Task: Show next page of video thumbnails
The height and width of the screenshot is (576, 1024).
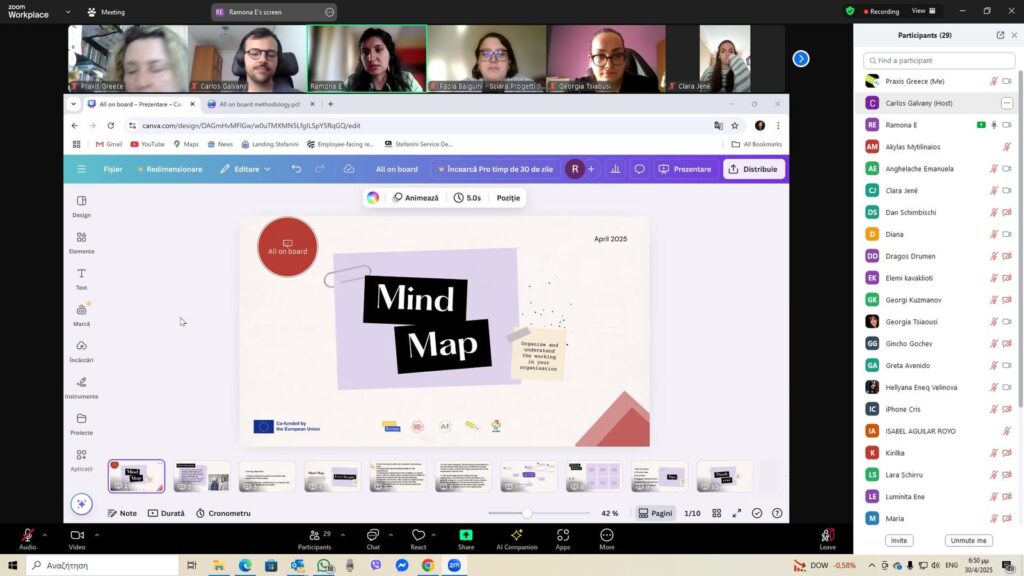Action: [800, 59]
